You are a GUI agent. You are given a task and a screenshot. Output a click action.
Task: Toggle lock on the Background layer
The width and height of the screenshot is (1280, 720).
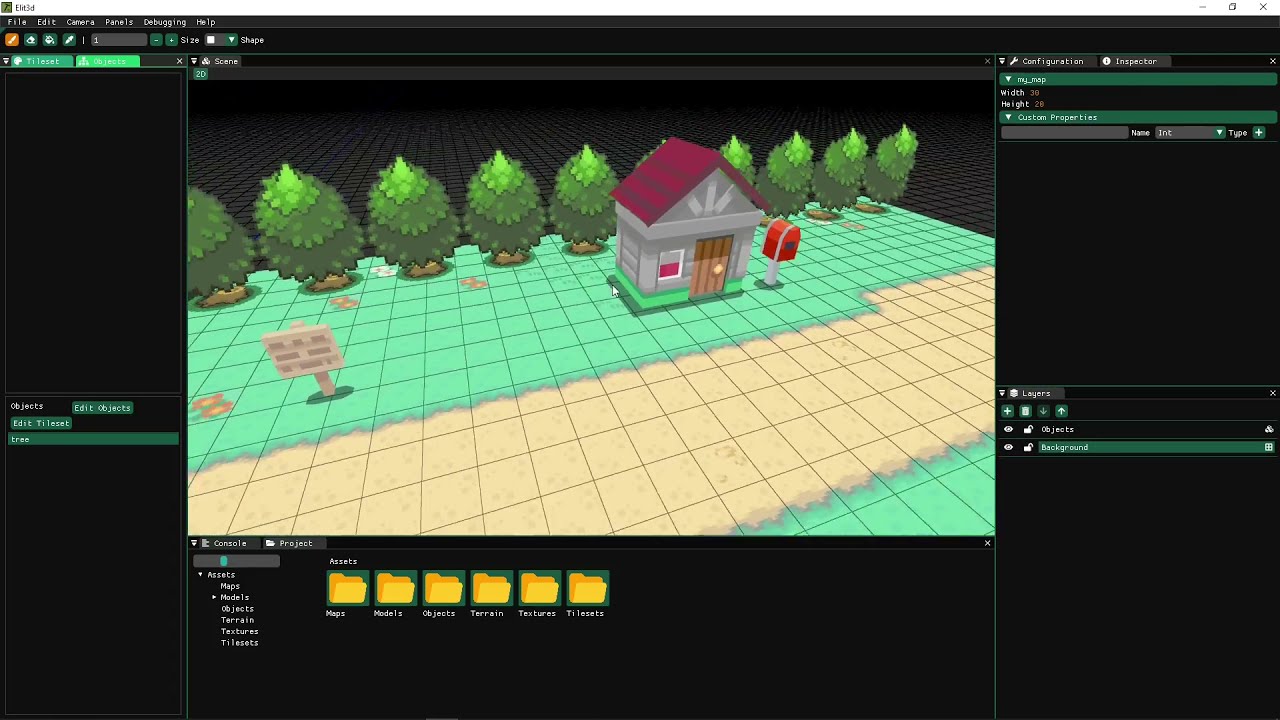pyautogui.click(x=1028, y=448)
